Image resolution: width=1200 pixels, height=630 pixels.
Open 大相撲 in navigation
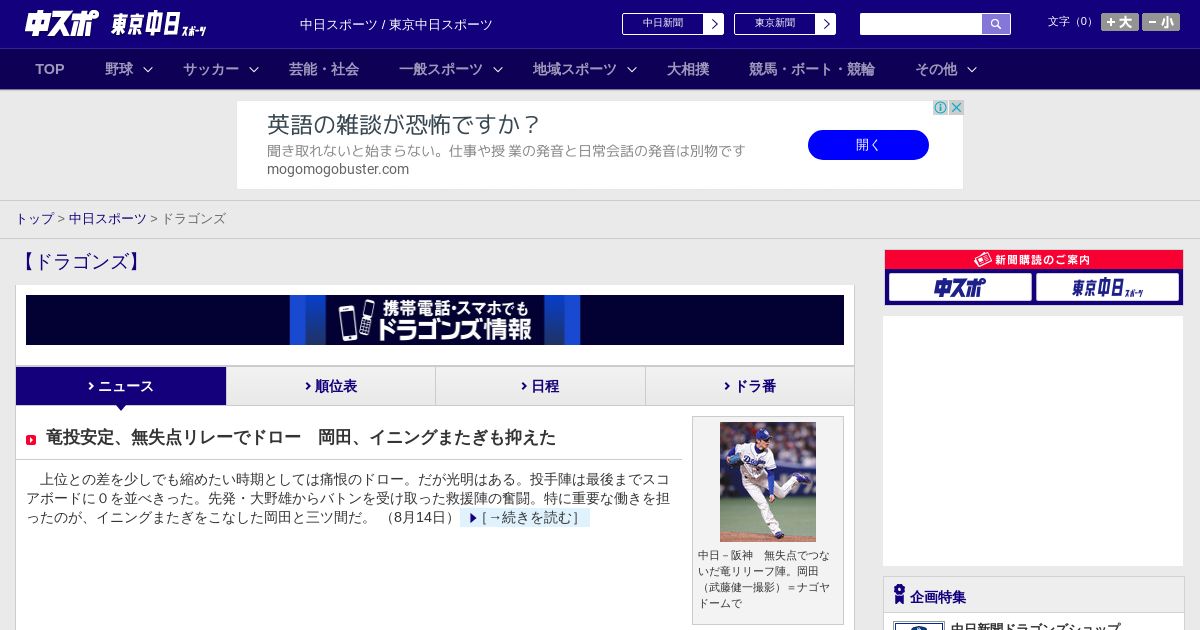688,69
